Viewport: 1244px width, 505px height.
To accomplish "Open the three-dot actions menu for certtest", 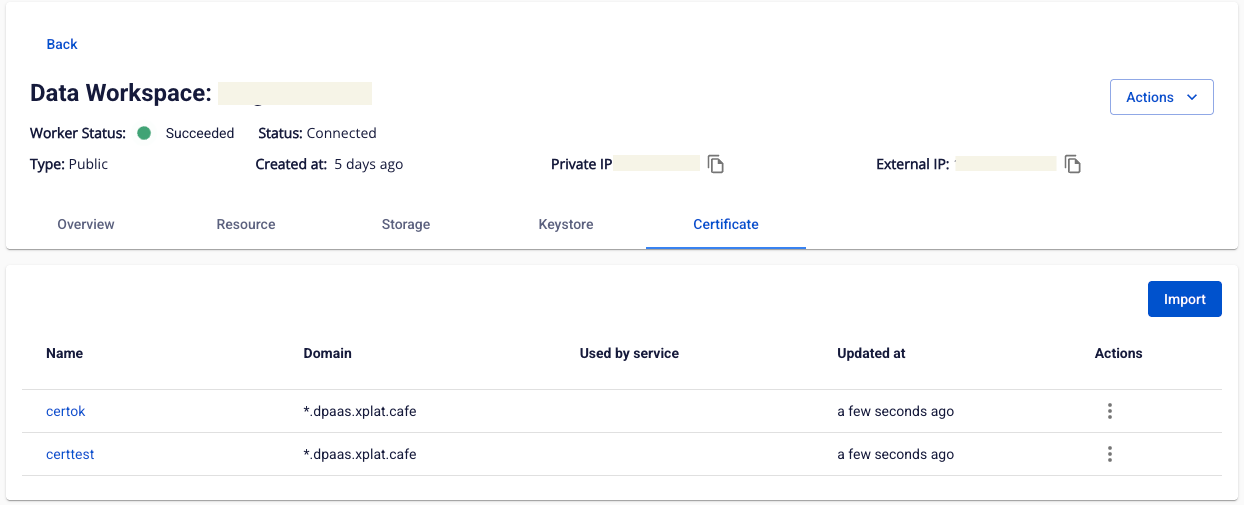I will point(1110,454).
